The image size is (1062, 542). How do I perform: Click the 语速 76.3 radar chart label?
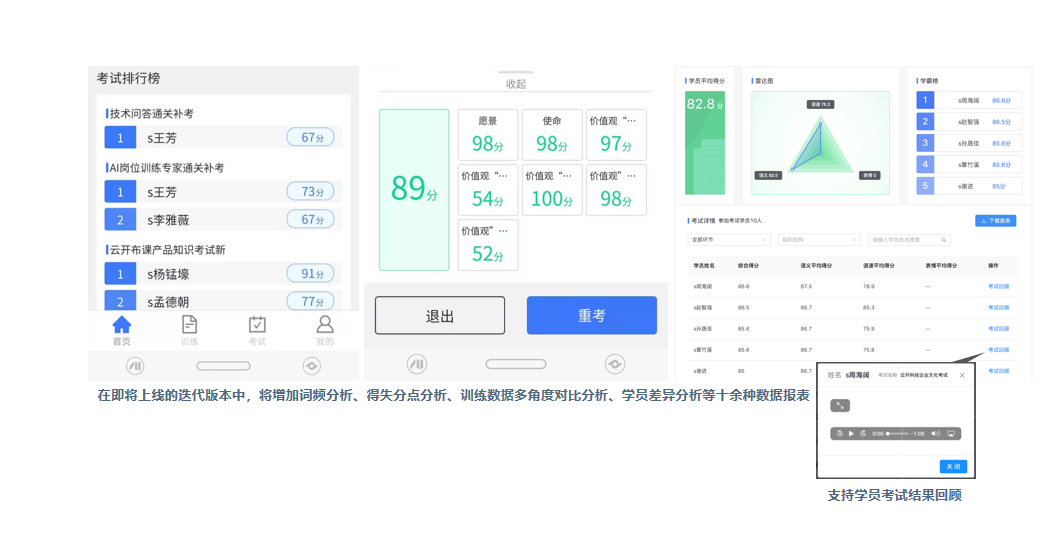pos(820,104)
